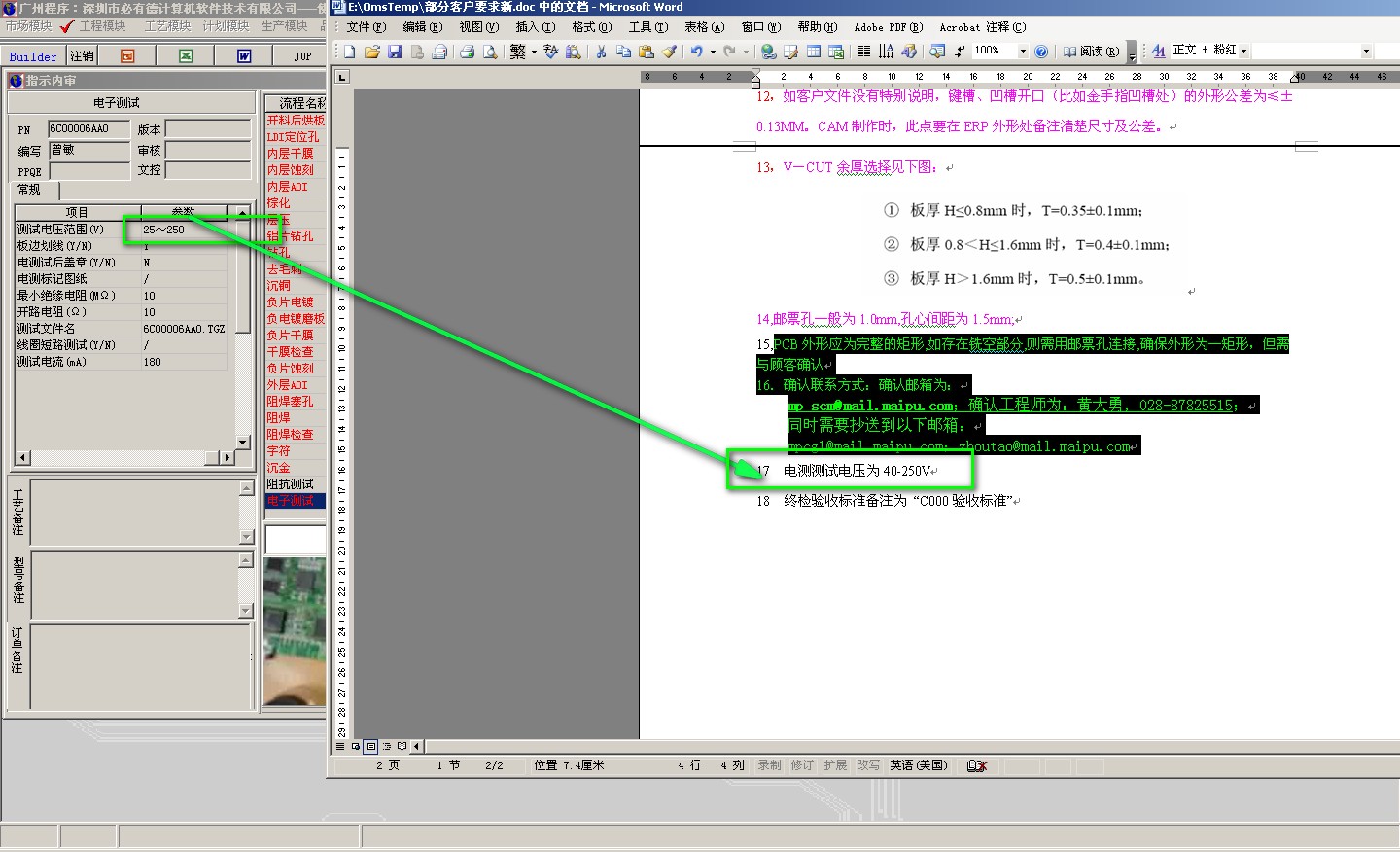
Task: Open the 插入(I) menu
Action: coord(536,27)
